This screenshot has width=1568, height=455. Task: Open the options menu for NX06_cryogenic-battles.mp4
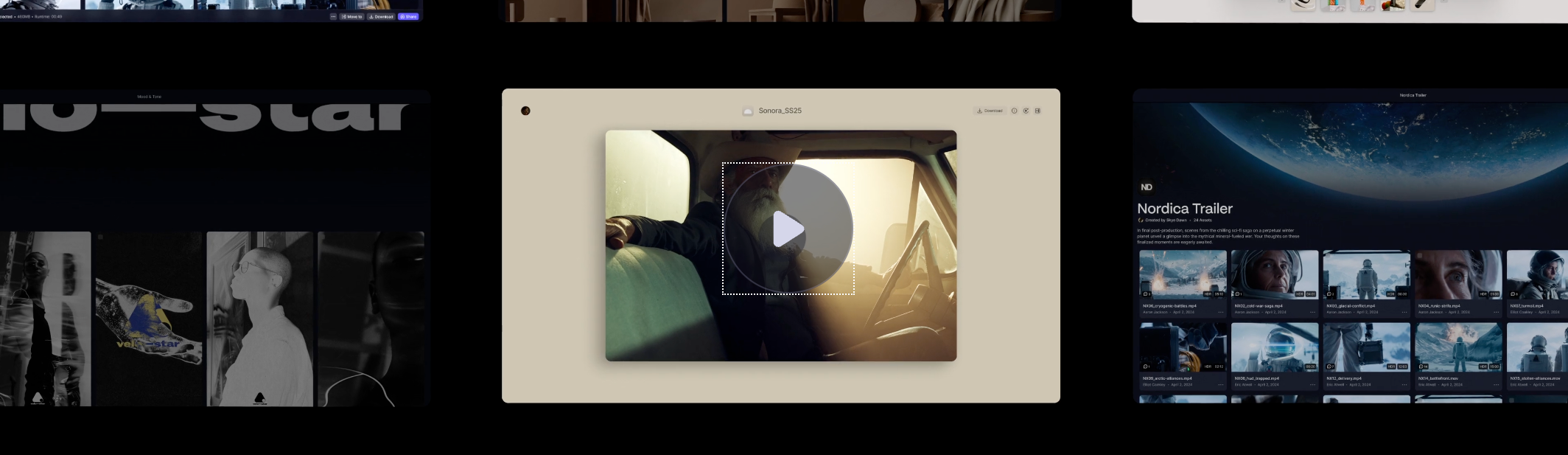(x=1220, y=312)
